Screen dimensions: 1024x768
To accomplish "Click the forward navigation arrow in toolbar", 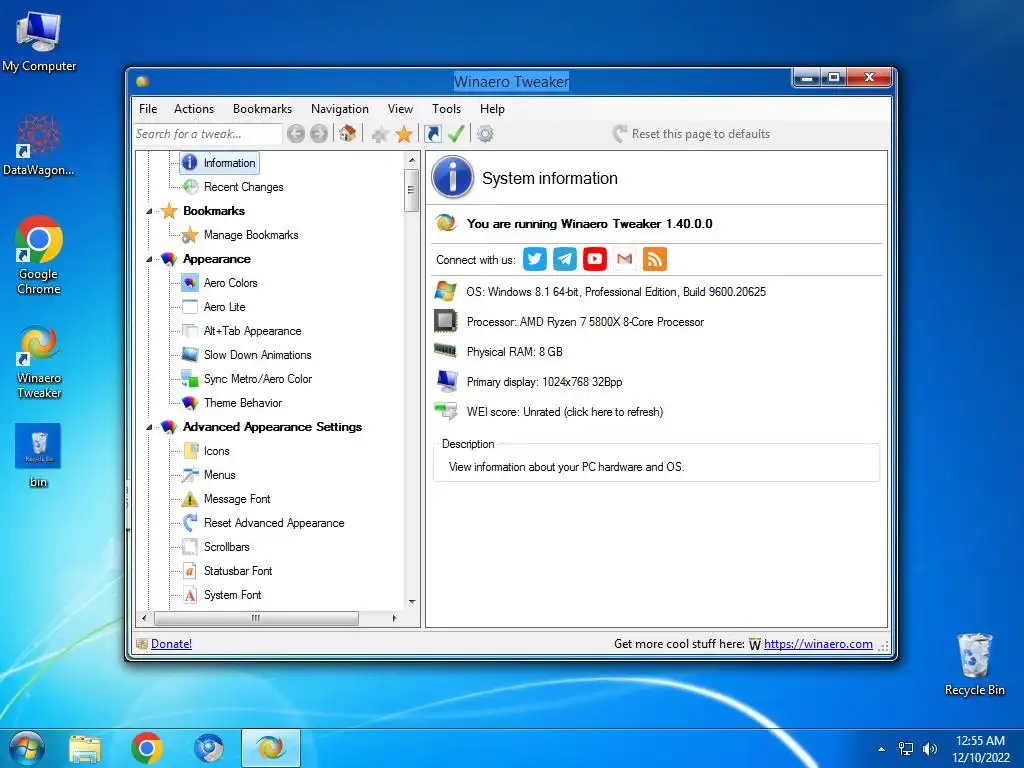I will [319, 134].
